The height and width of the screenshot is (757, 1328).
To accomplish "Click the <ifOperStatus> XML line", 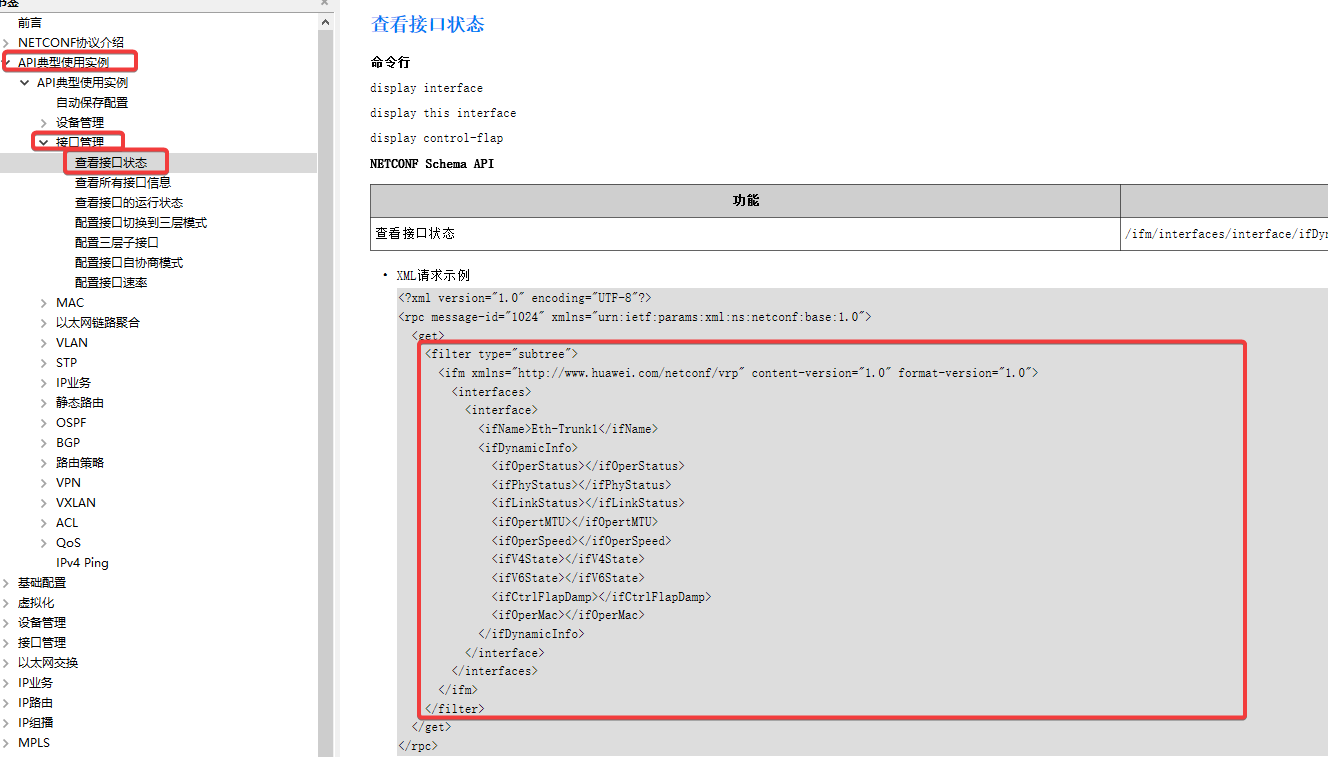I will click(588, 466).
